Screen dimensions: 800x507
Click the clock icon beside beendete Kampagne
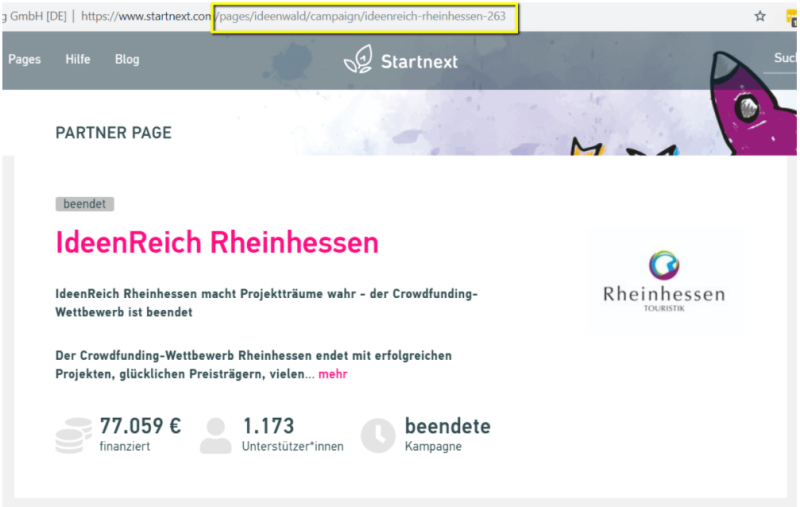pos(378,435)
